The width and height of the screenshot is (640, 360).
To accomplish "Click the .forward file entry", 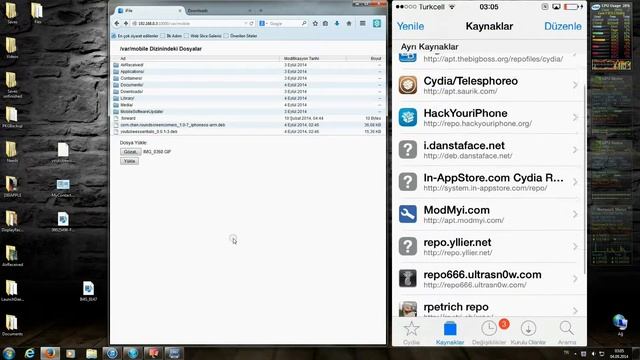I will [x=128, y=118].
